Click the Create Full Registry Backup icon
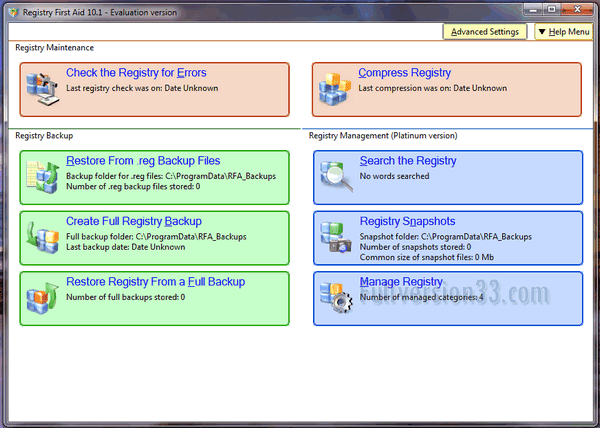 [x=43, y=238]
